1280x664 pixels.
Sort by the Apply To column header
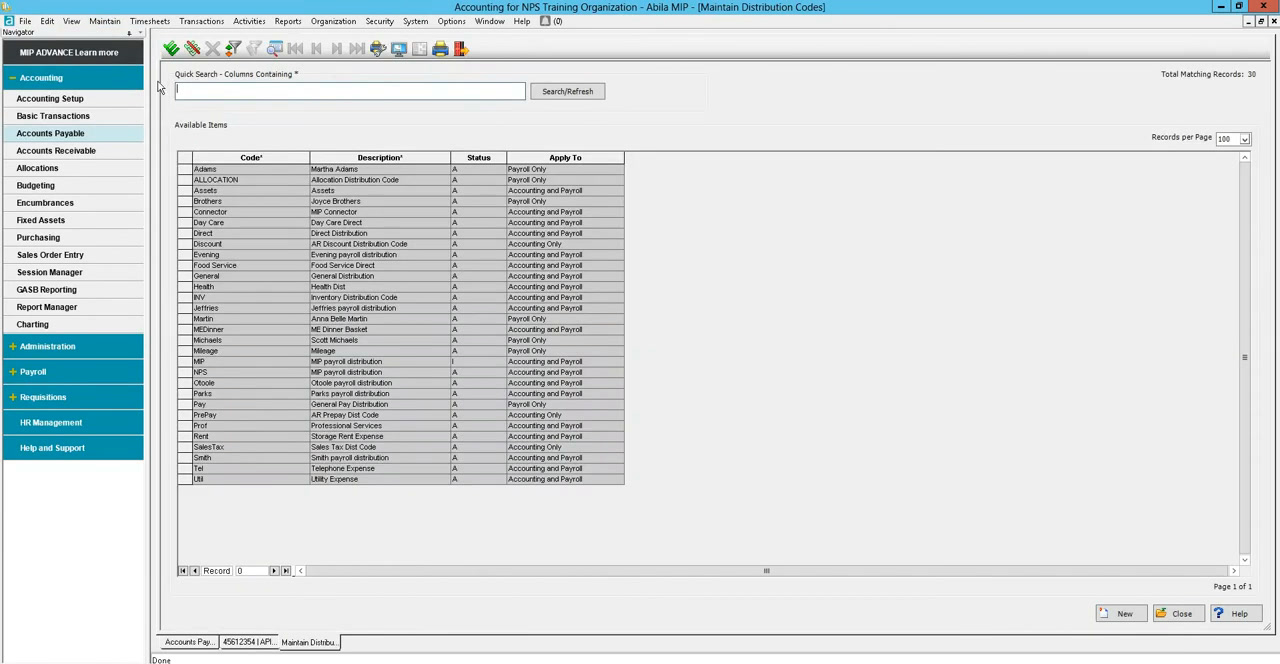click(565, 158)
